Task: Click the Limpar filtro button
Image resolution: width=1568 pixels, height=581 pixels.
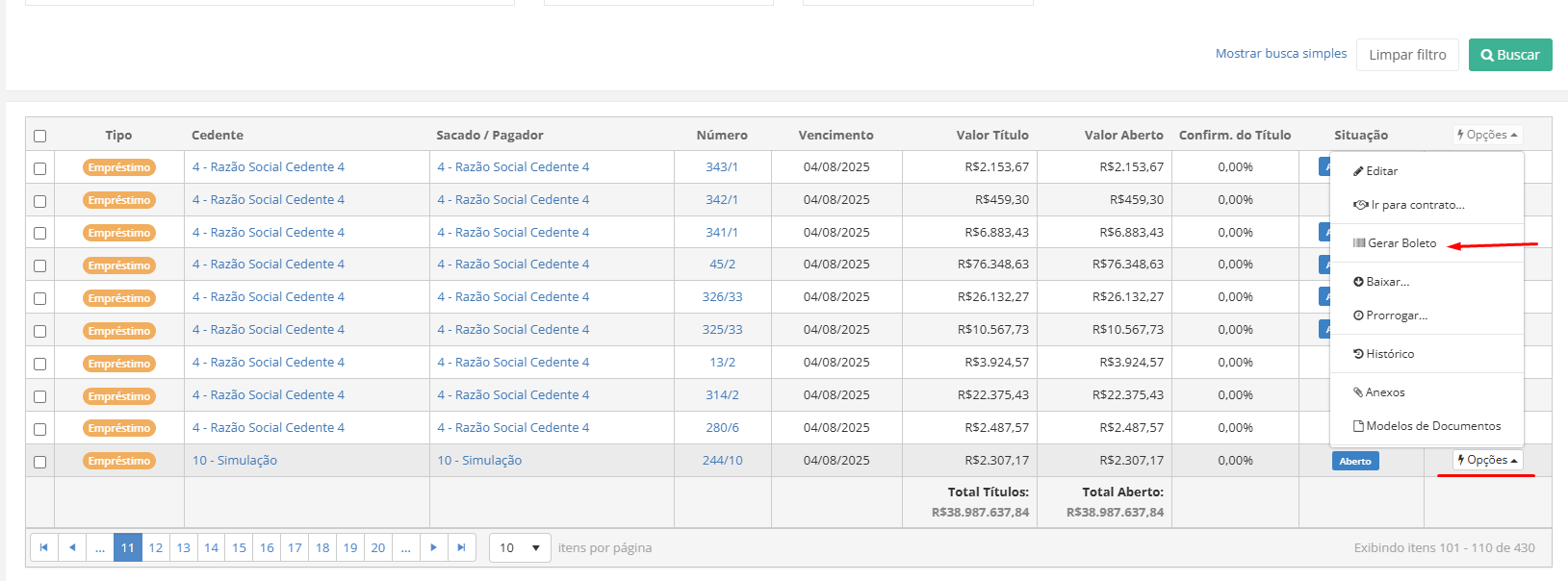Action: pyautogui.click(x=1407, y=55)
